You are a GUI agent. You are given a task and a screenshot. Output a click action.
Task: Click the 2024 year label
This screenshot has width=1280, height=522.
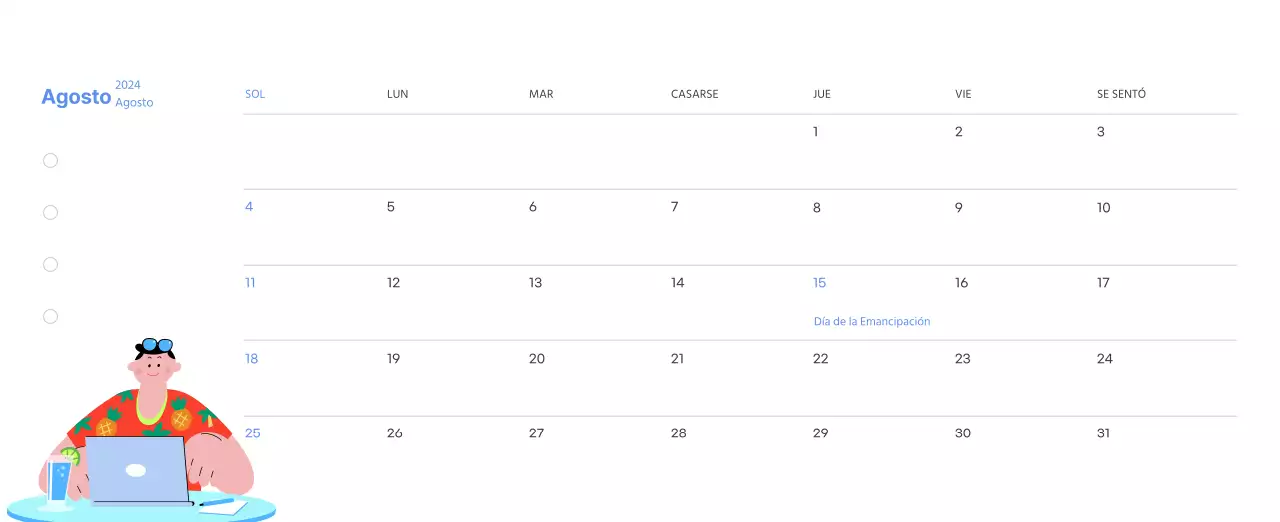tap(128, 85)
